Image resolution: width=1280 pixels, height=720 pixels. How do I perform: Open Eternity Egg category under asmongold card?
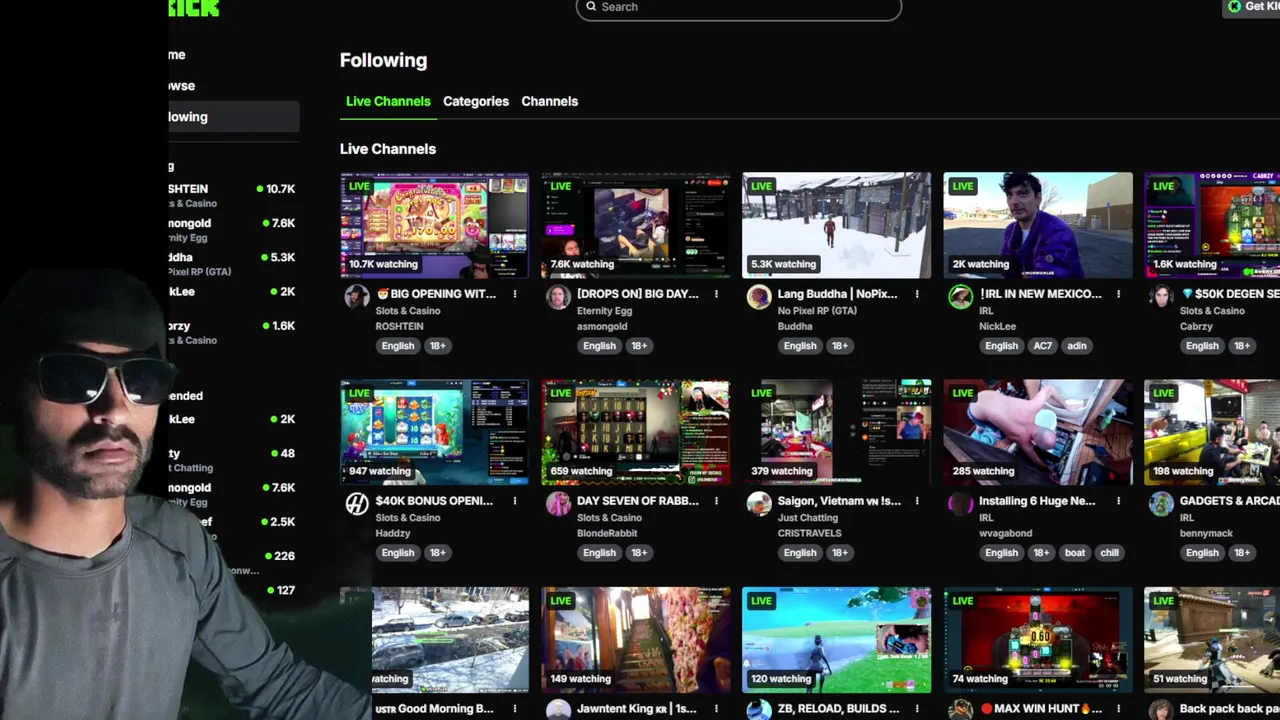tap(605, 311)
